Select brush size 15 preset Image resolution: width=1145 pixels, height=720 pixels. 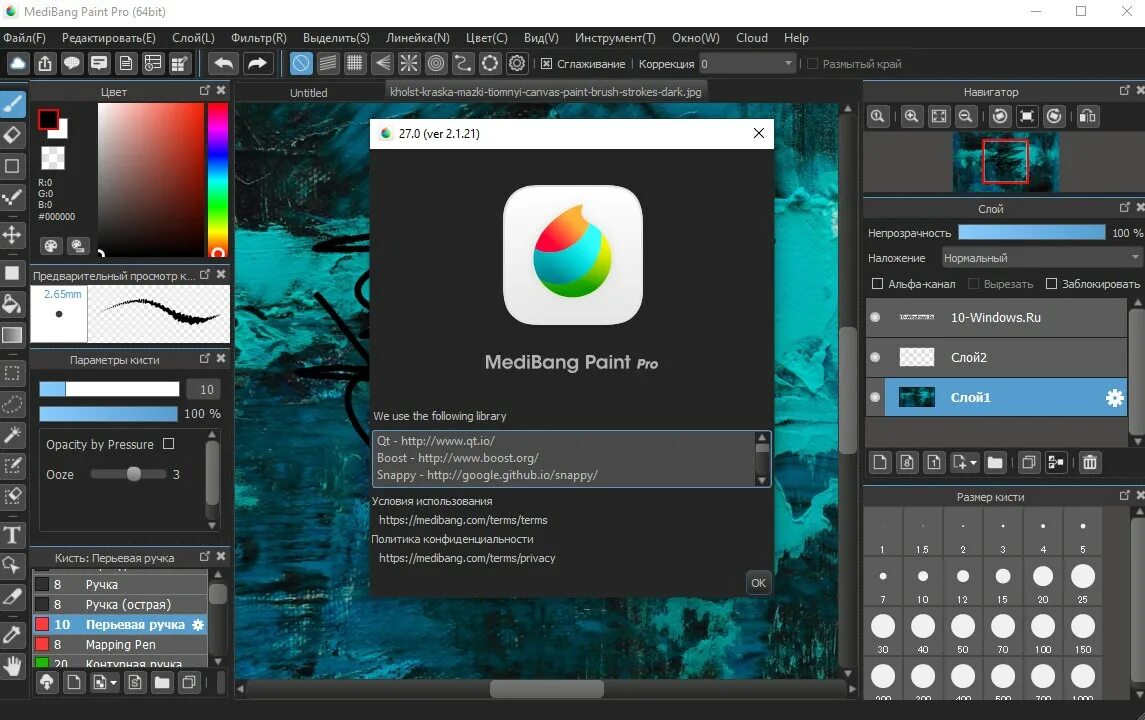[x=1003, y=583]
